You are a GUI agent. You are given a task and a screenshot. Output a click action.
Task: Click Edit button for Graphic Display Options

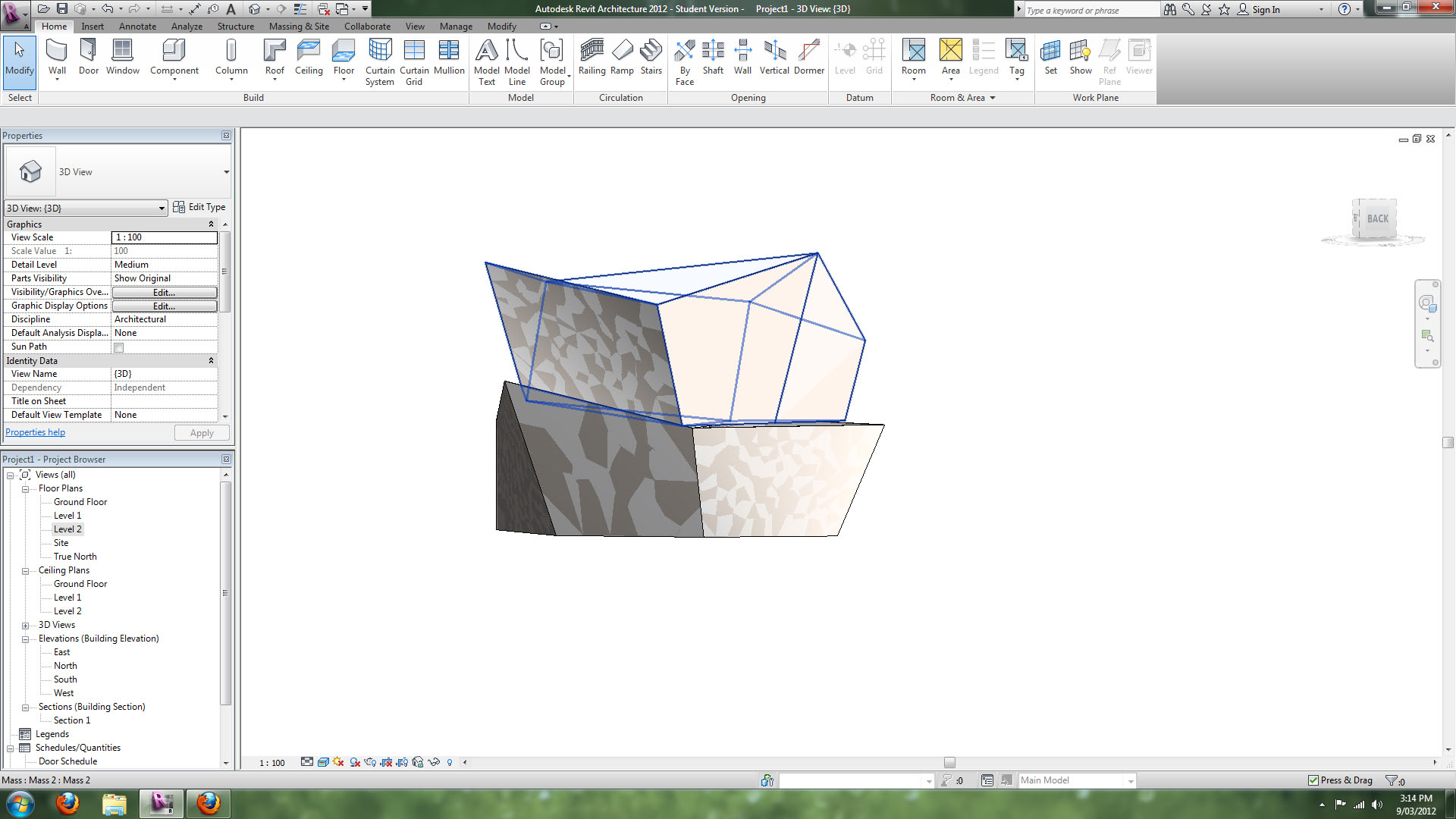(164, 306)
